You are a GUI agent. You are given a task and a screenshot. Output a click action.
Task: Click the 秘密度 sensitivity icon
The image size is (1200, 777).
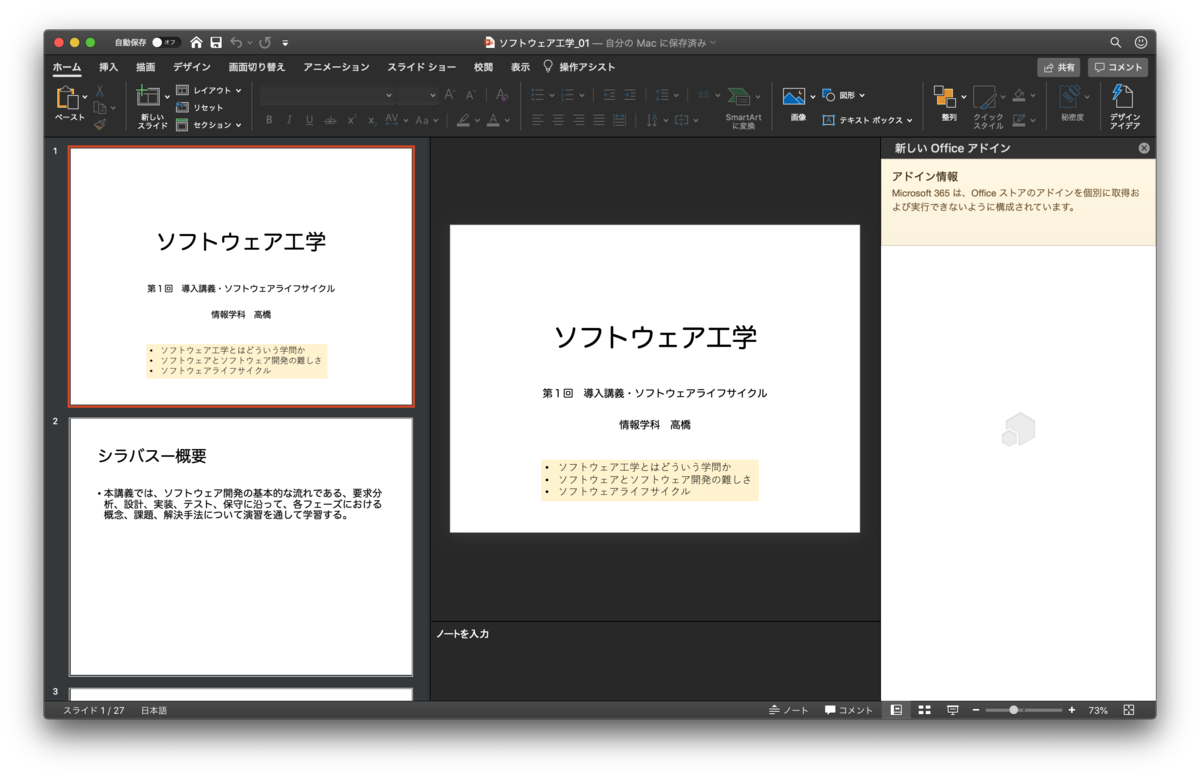(1071, 96)
